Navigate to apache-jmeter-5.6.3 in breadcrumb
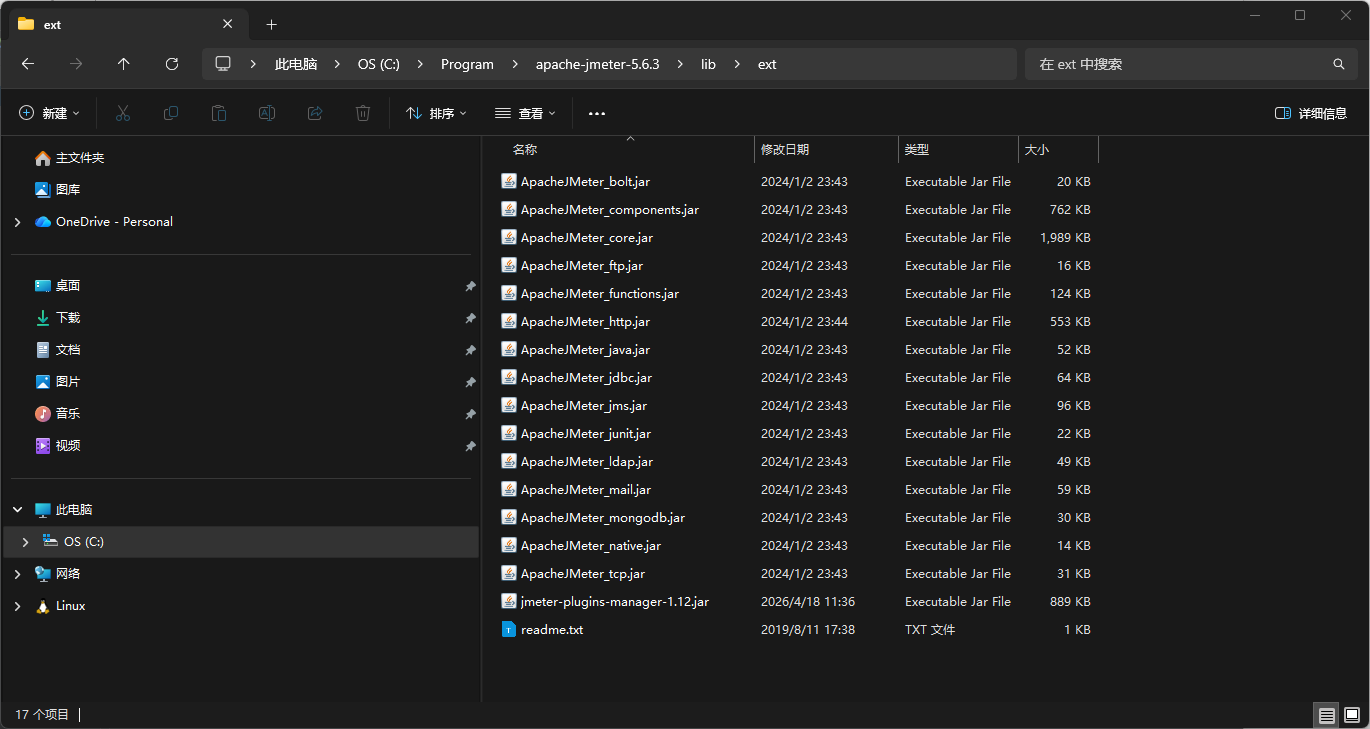The image size is (1370, 729). pos(597,64)
